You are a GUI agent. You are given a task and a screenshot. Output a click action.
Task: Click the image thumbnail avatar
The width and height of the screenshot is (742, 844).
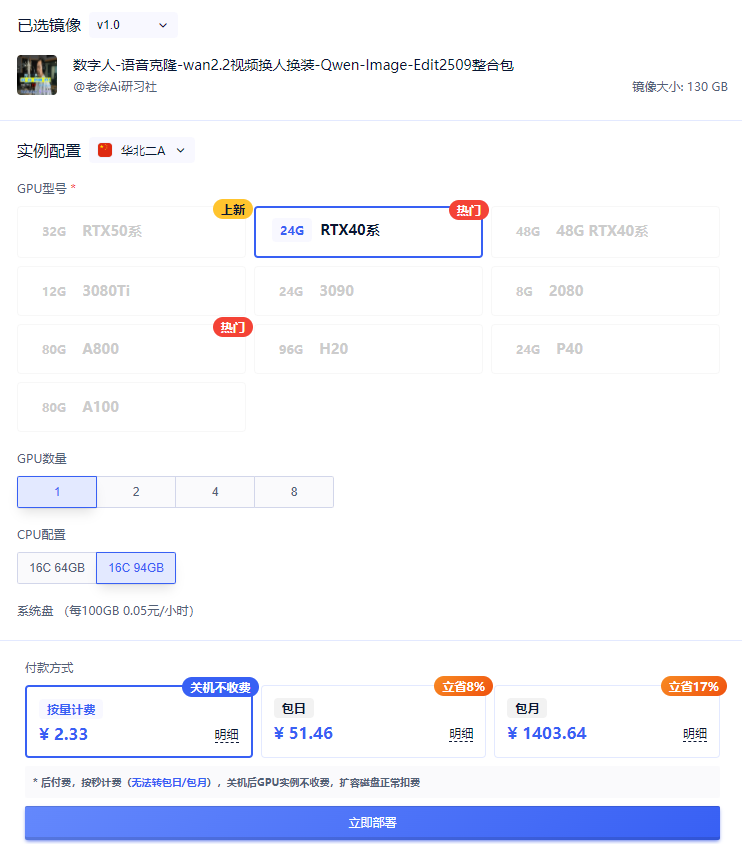coord(37,75)
